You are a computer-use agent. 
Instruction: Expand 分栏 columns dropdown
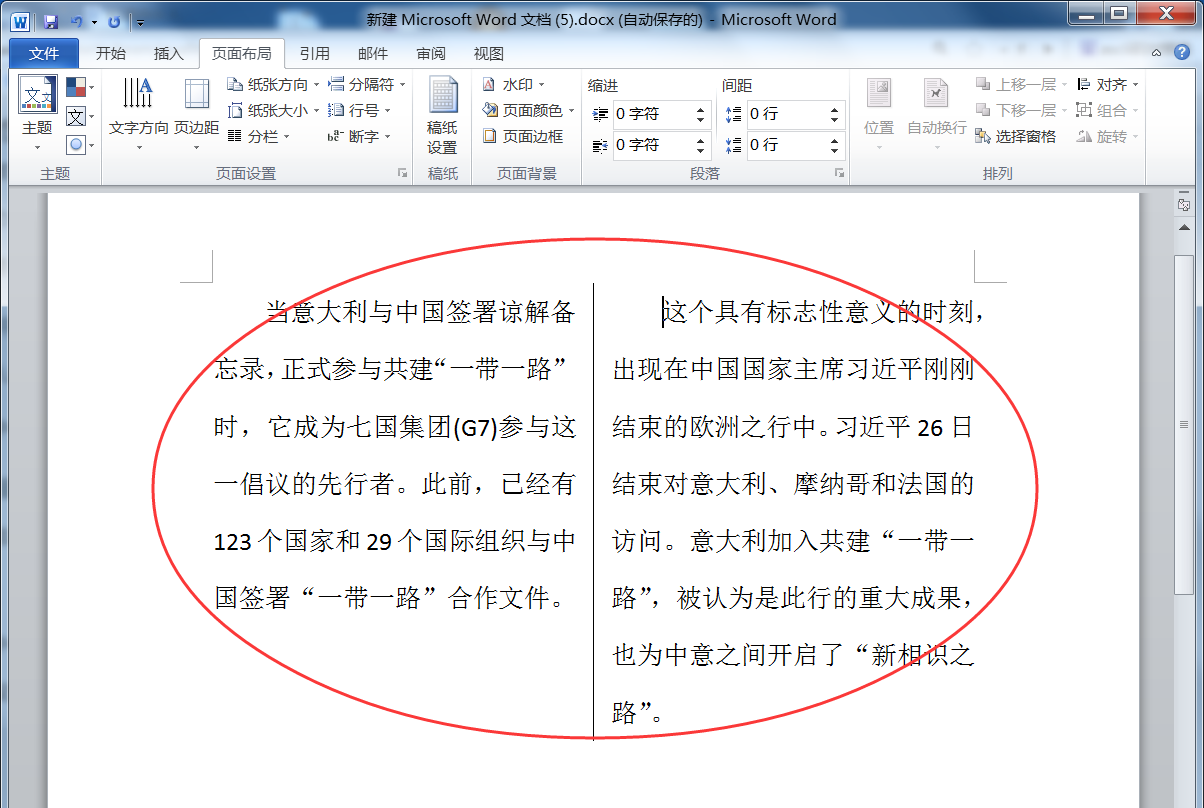(258, 137)
